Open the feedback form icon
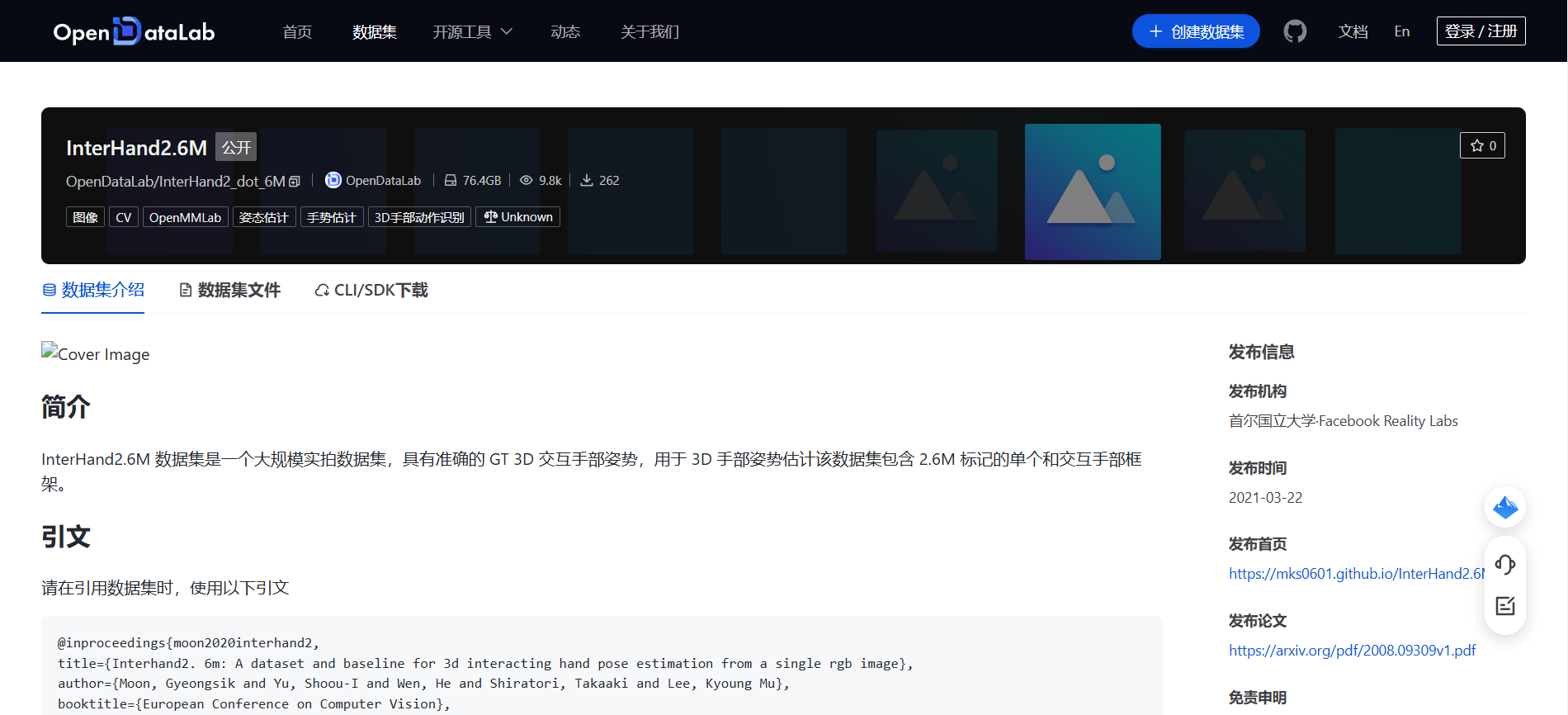Image resolution: width=1568 pixels, height=715 pixels. 1505,606
